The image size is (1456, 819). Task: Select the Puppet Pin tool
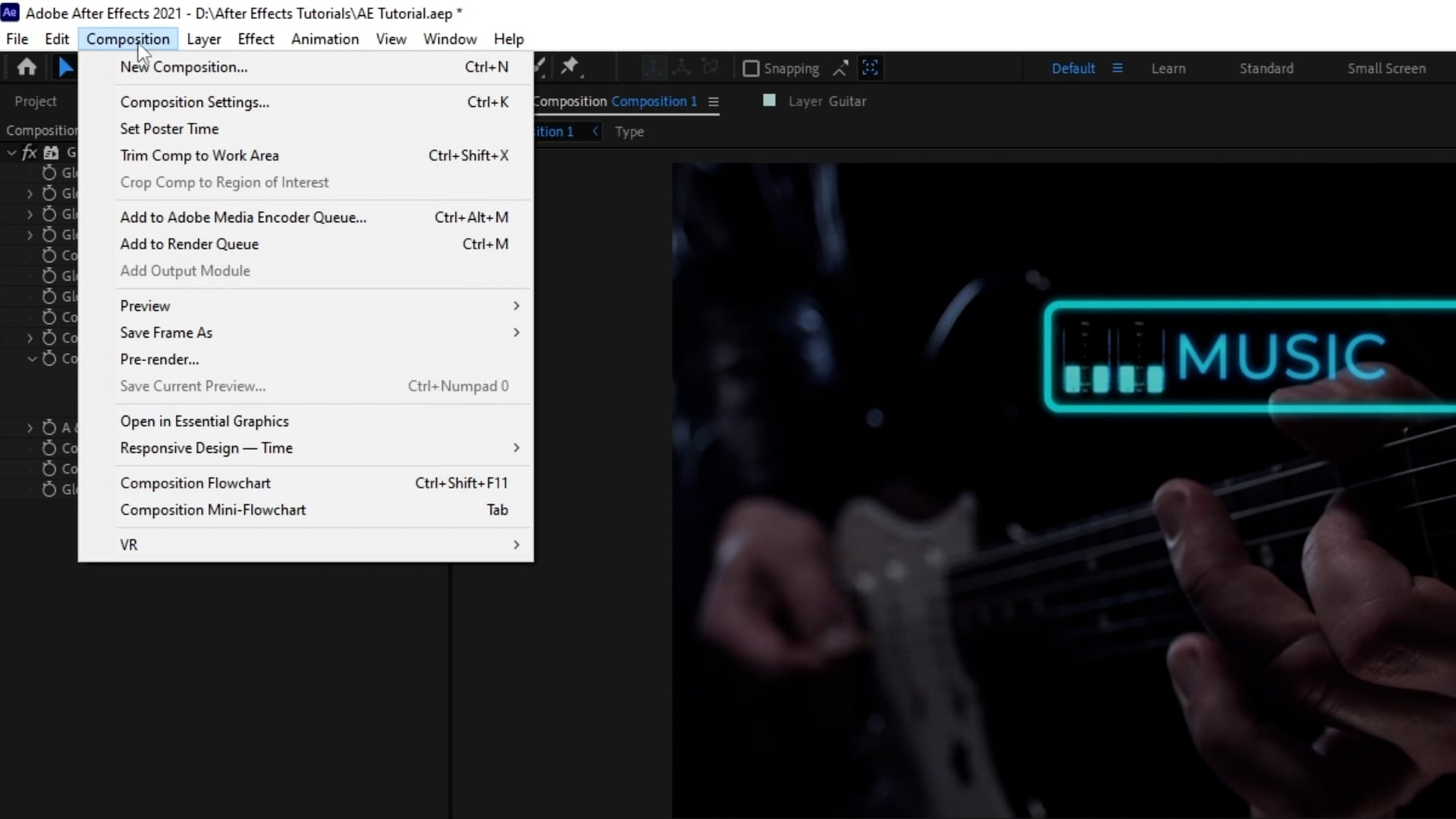coord(570,67)
